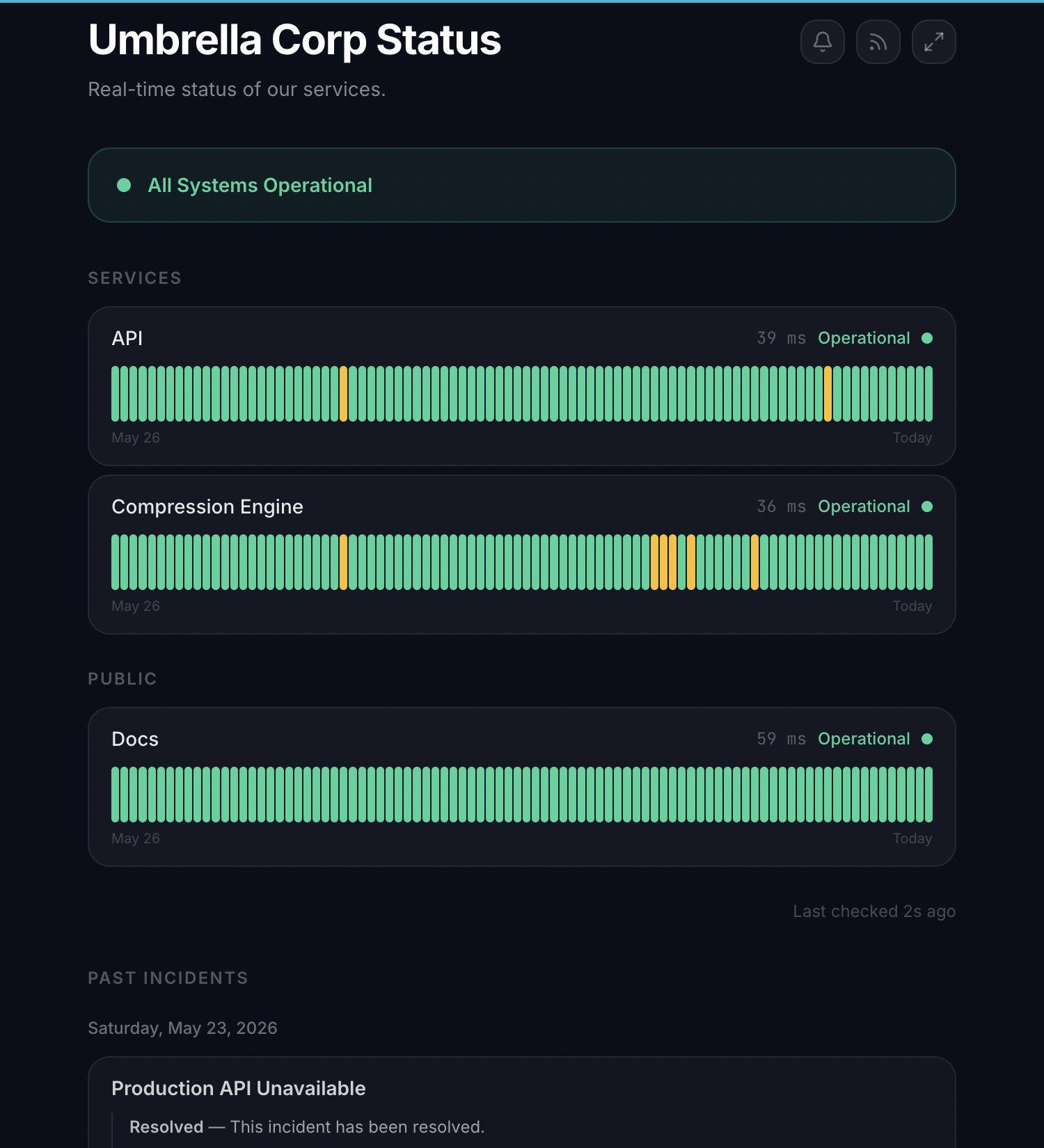Click the API green status dot
Image resolution: width=1044 pixels, height=1148 pixels.
(927, 338)
